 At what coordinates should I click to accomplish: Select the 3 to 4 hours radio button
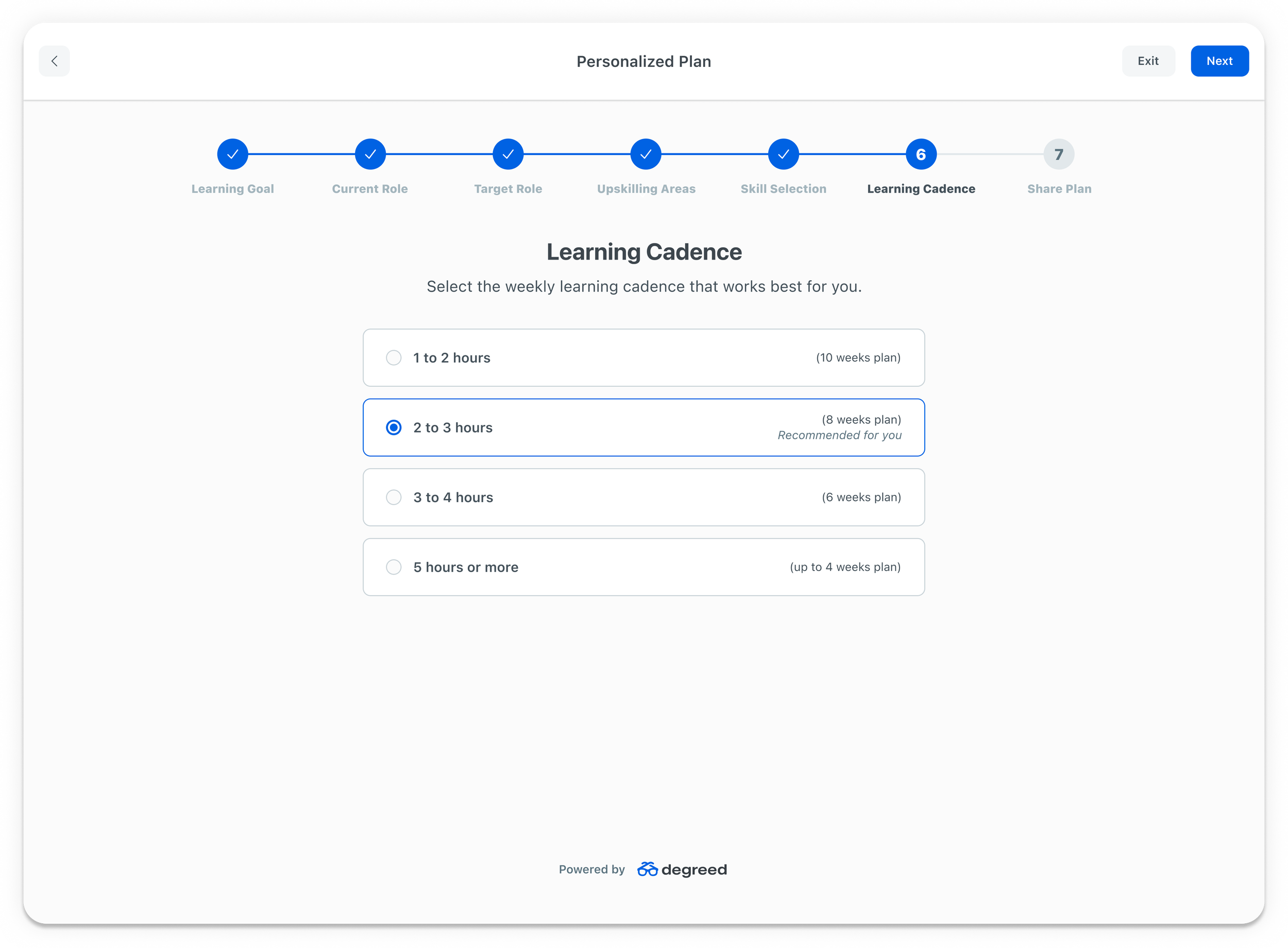[394, 497]
